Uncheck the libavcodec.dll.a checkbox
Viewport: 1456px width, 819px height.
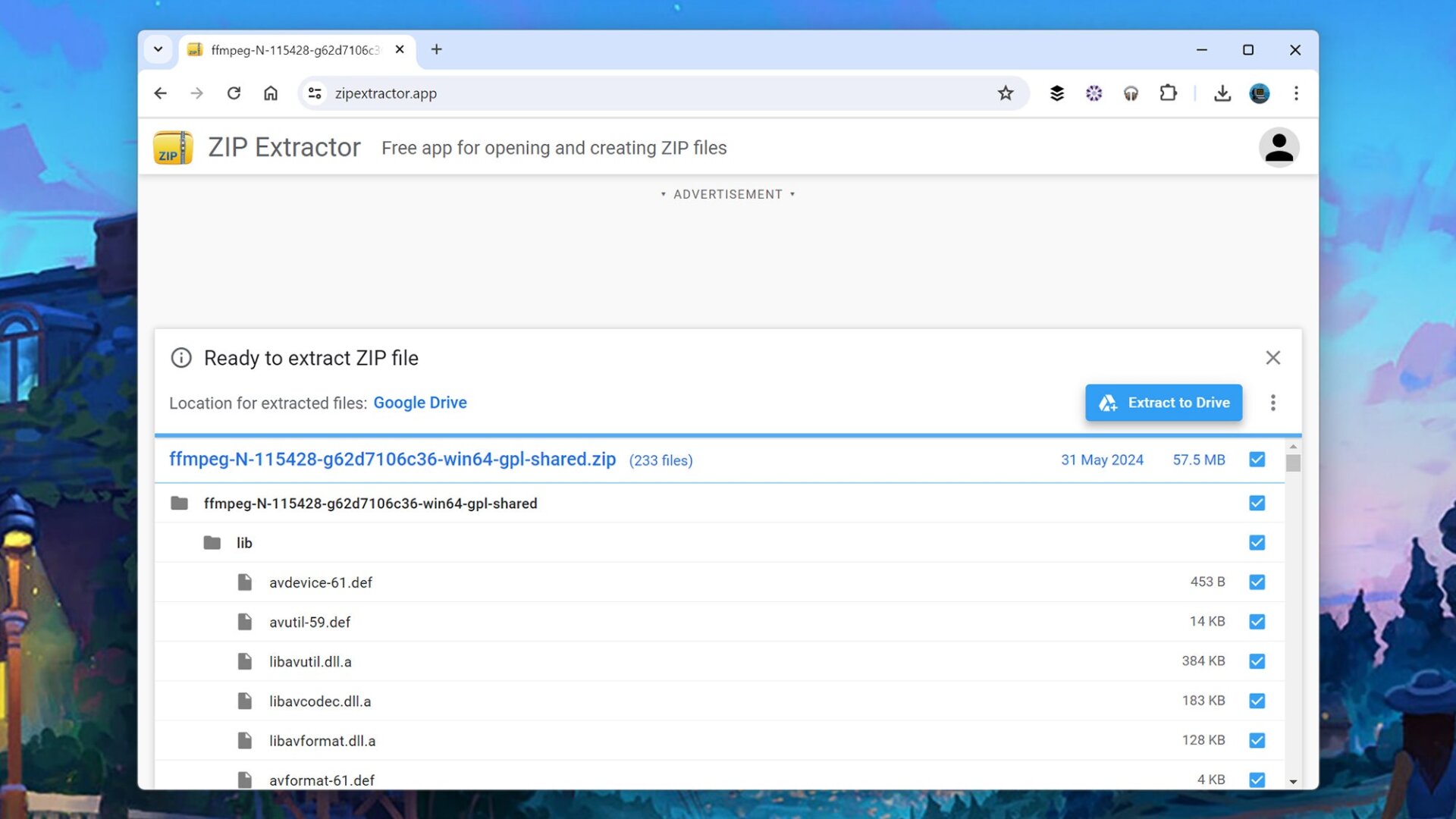tap(1257, 701)
